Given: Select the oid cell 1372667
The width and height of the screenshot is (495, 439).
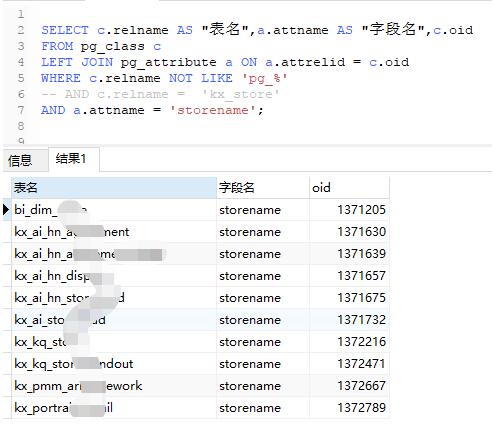Looking at the screenshot, I should 349,386.
